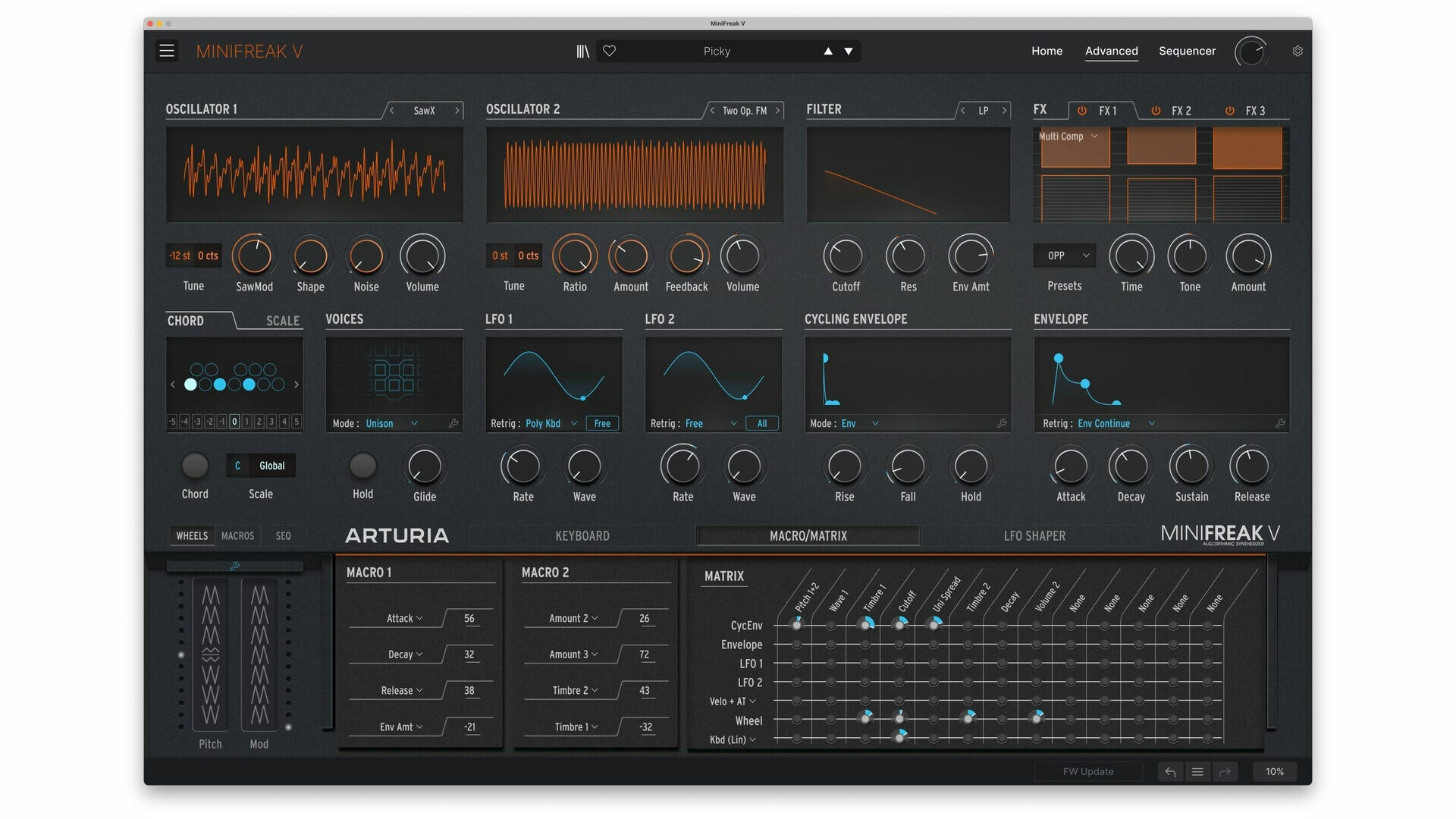The image size is (1456, 819).
Task: Click Macro 2 Timbre 1 value -32
Action: point(645,727)
